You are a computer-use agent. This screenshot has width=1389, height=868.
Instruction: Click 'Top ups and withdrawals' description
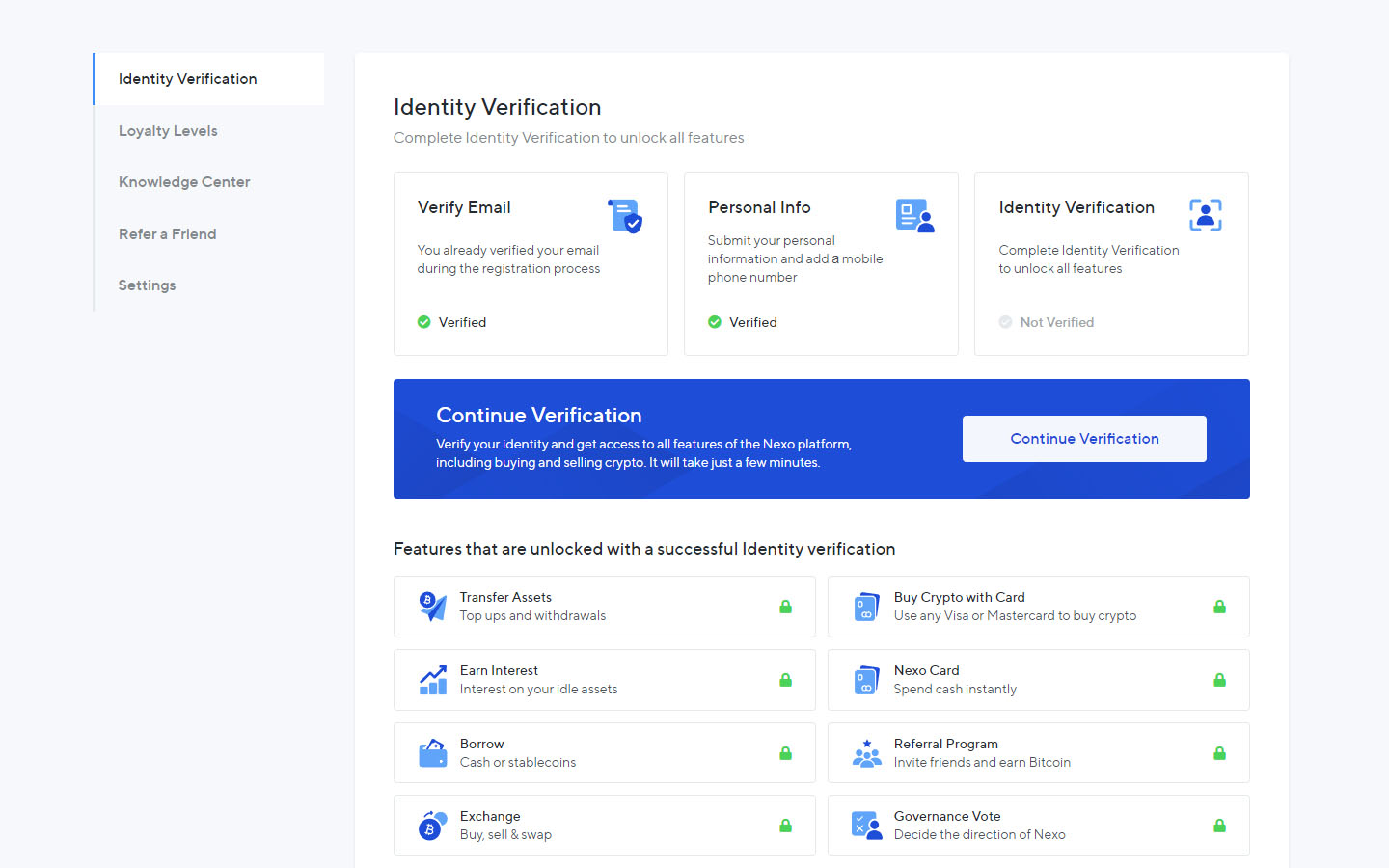click(532, 615)
